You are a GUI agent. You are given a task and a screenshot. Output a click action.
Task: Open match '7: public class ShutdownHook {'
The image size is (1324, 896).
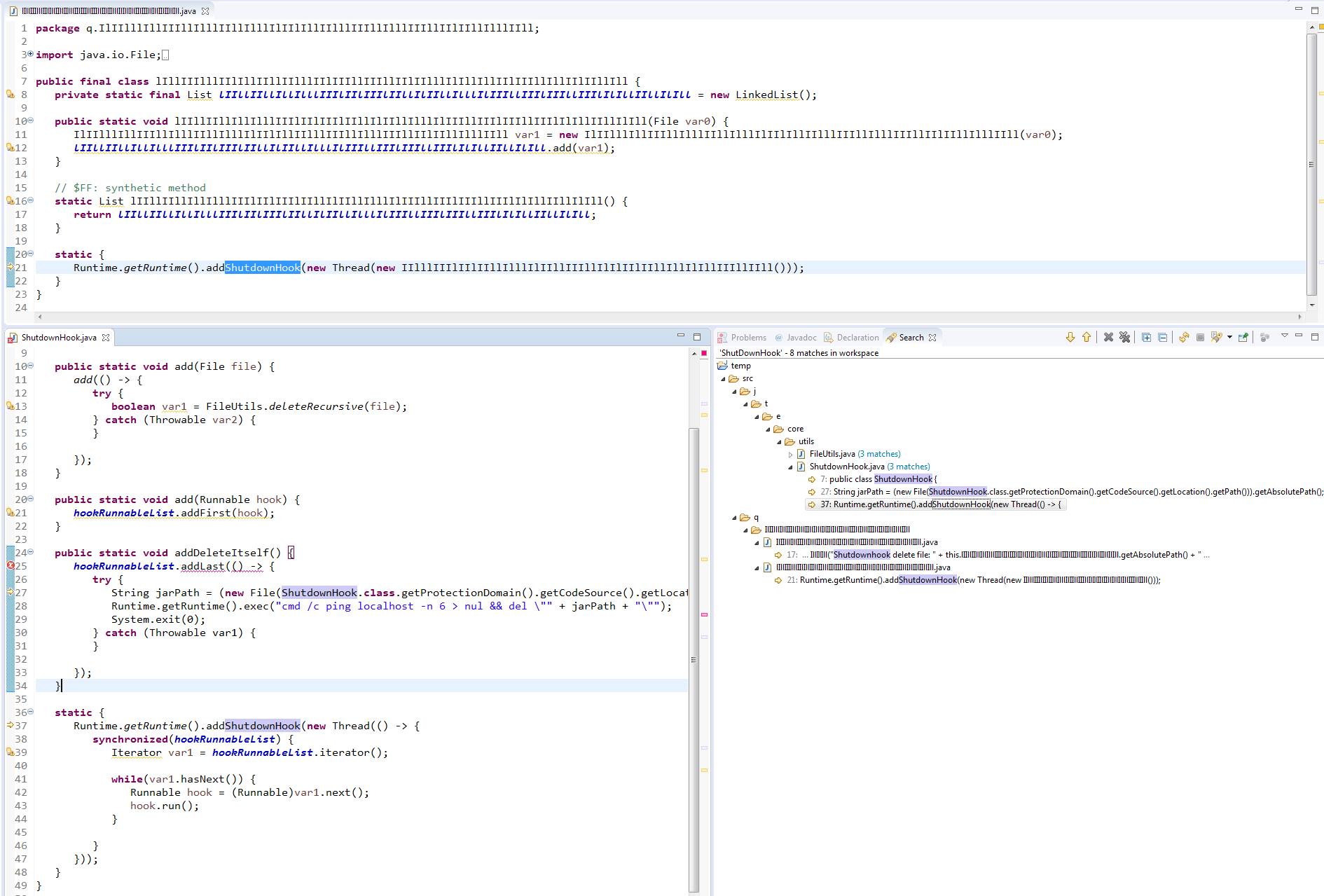pyautogui.click(x=872, y=479)
